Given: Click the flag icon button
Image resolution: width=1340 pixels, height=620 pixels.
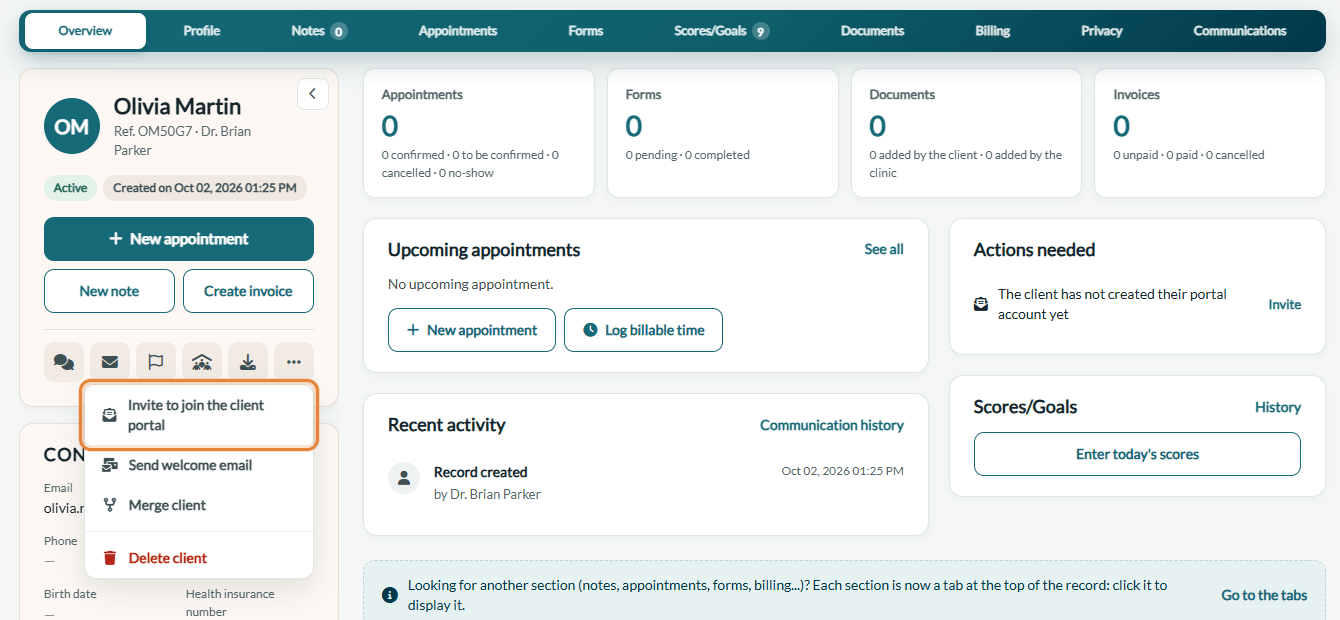Looking at the screenshot, I should pyautogui.click(x=156, y=362).
